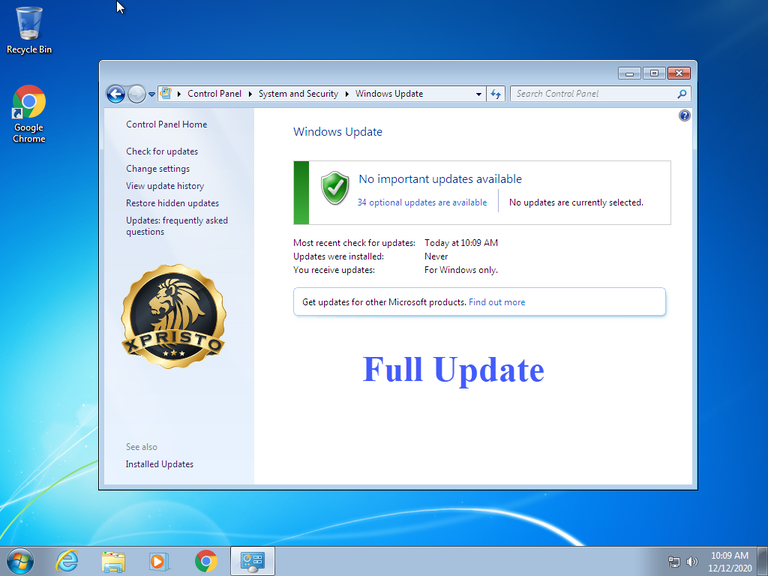Click Restore hidden updates
The image size is (768, 576).
point(172,203)
